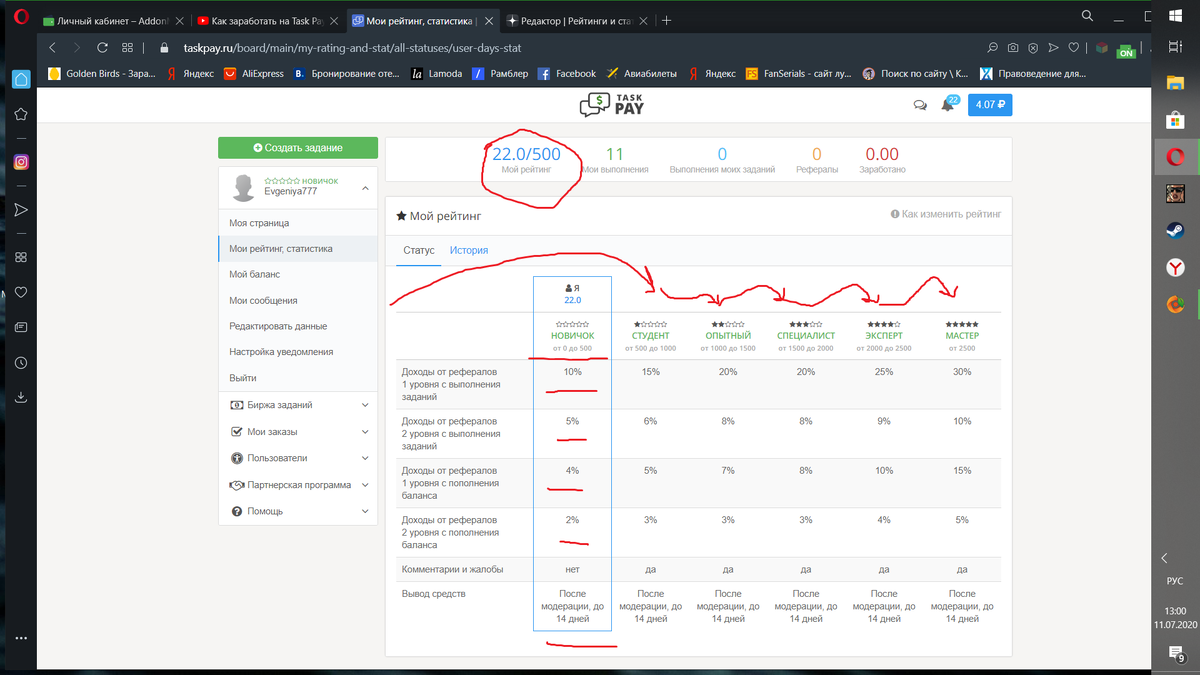Open the Lamoda bookmark
Image resolution: width=1200 pixels, height=675 pixels.
tap(437, 73)
